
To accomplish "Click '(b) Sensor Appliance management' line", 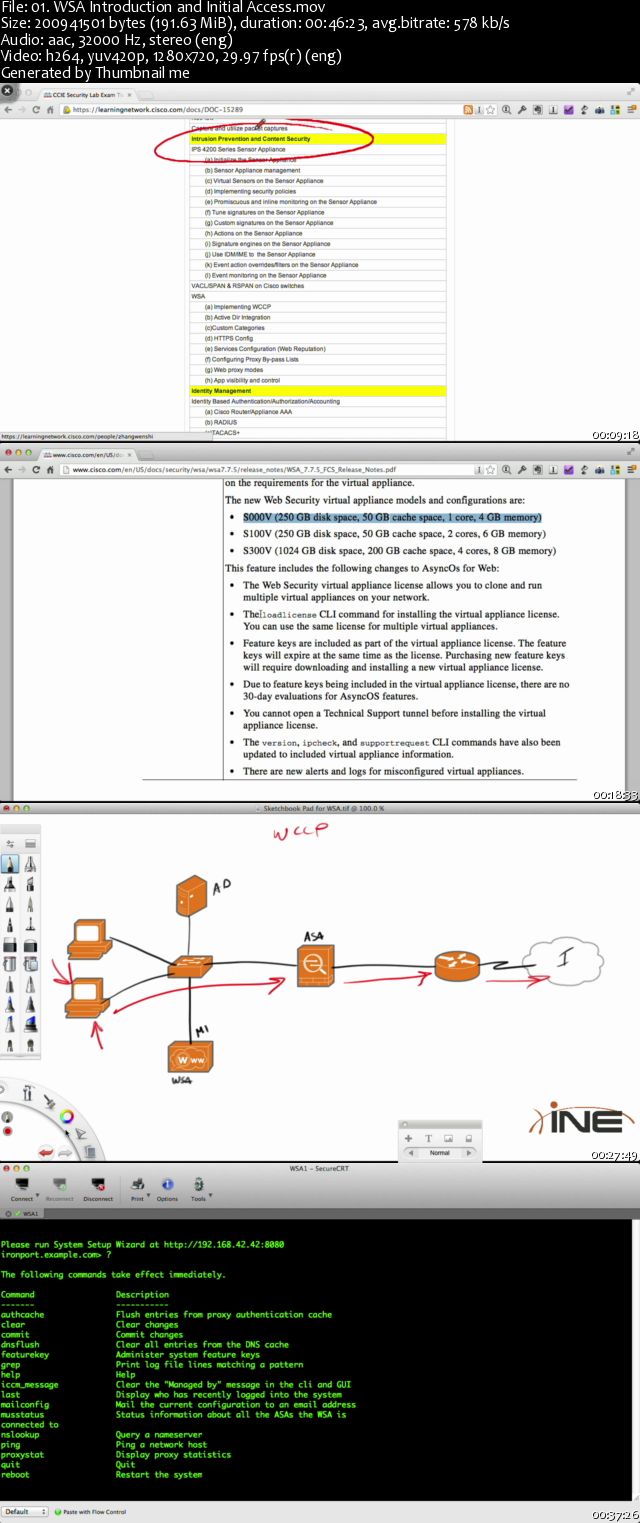I will [x=252, y=170].
